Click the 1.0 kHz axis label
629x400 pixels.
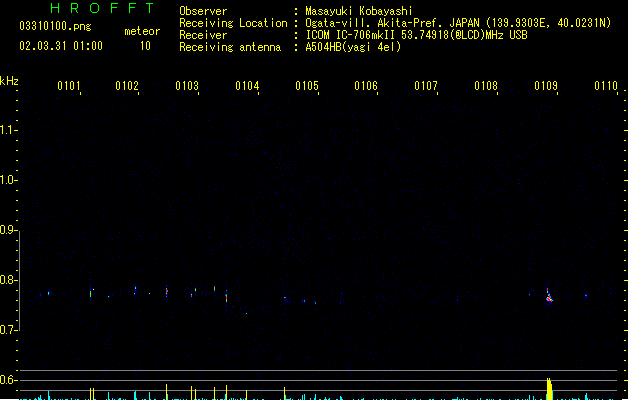tap(7, 180)
